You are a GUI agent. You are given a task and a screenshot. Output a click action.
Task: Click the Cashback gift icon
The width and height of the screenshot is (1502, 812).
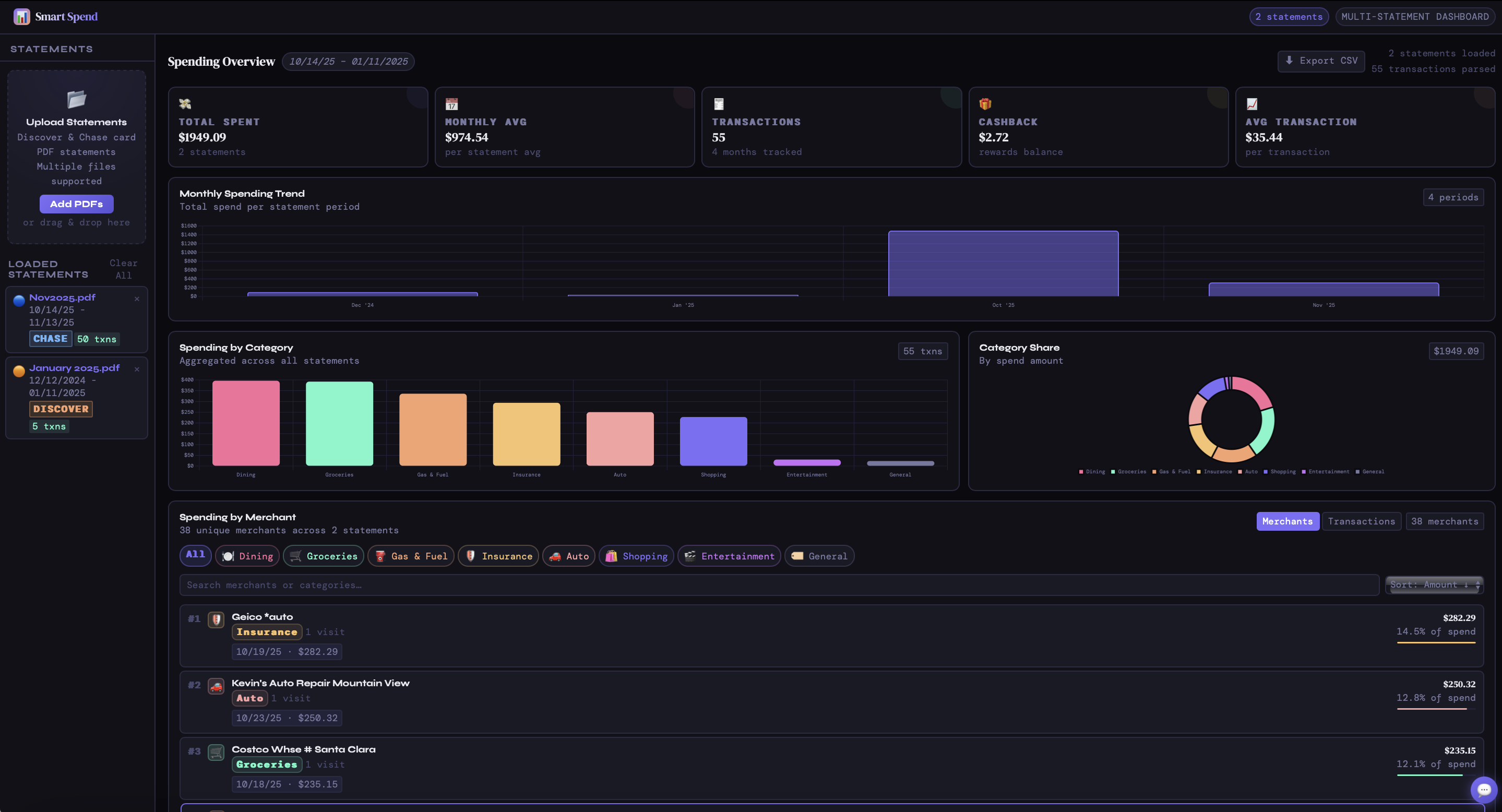point(985,104)
